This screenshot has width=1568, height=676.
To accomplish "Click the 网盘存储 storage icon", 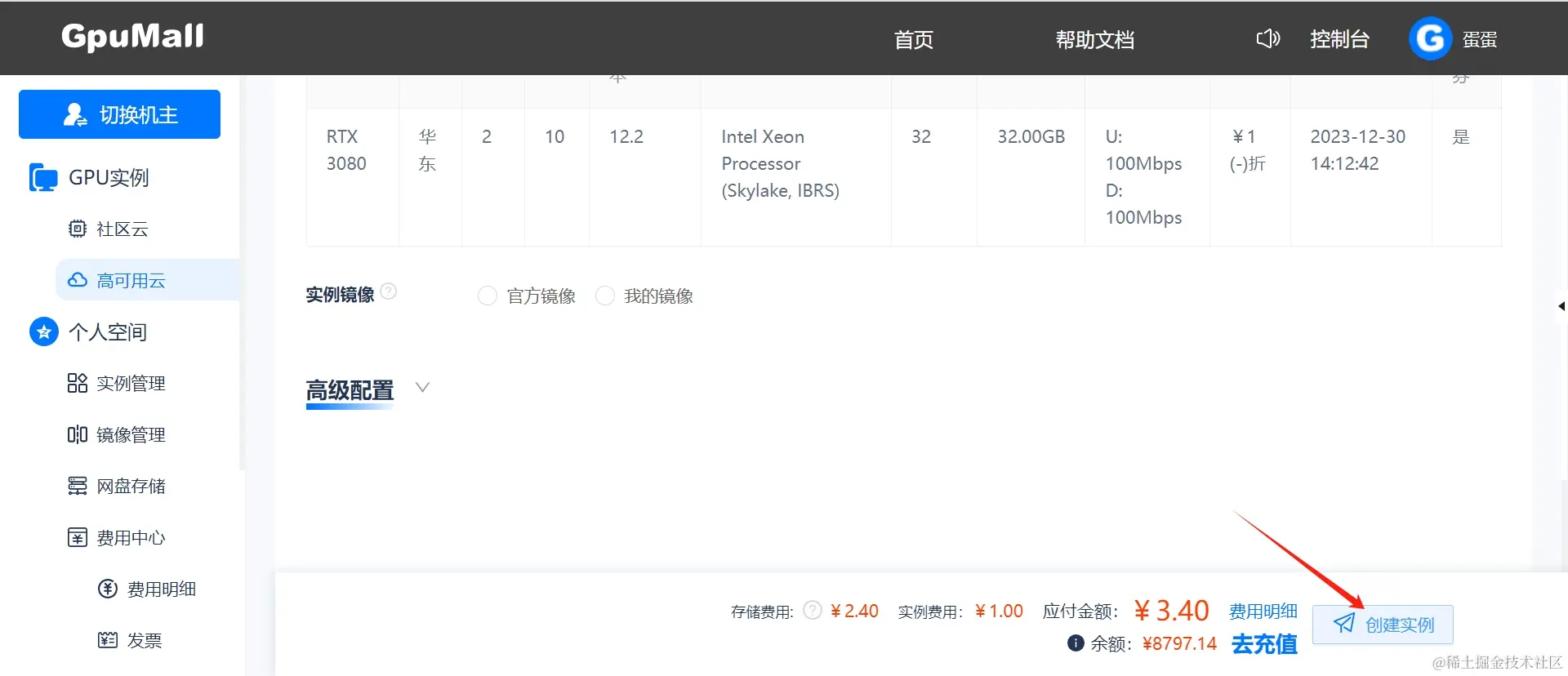I will pos(77,486).
